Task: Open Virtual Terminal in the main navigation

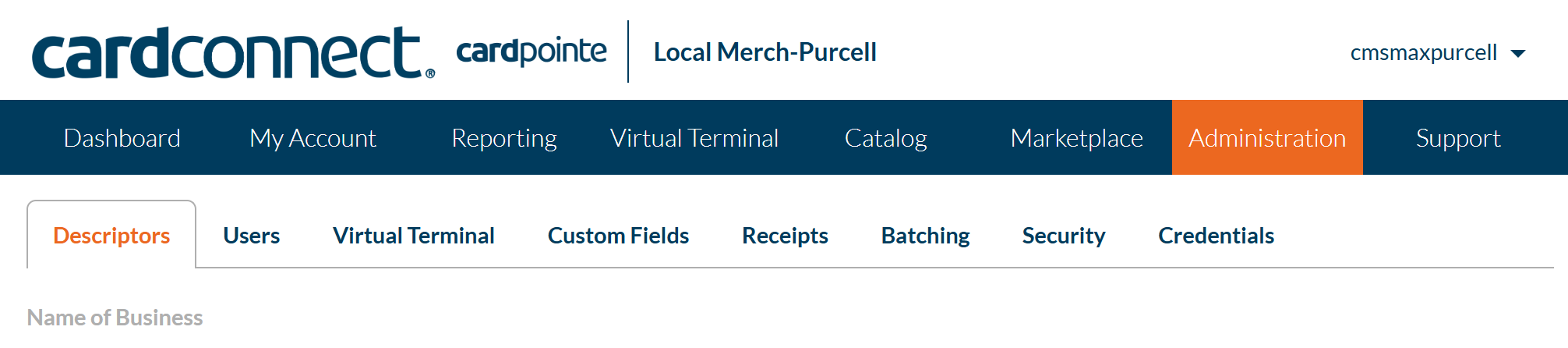Action: click(x=694, y=138)
